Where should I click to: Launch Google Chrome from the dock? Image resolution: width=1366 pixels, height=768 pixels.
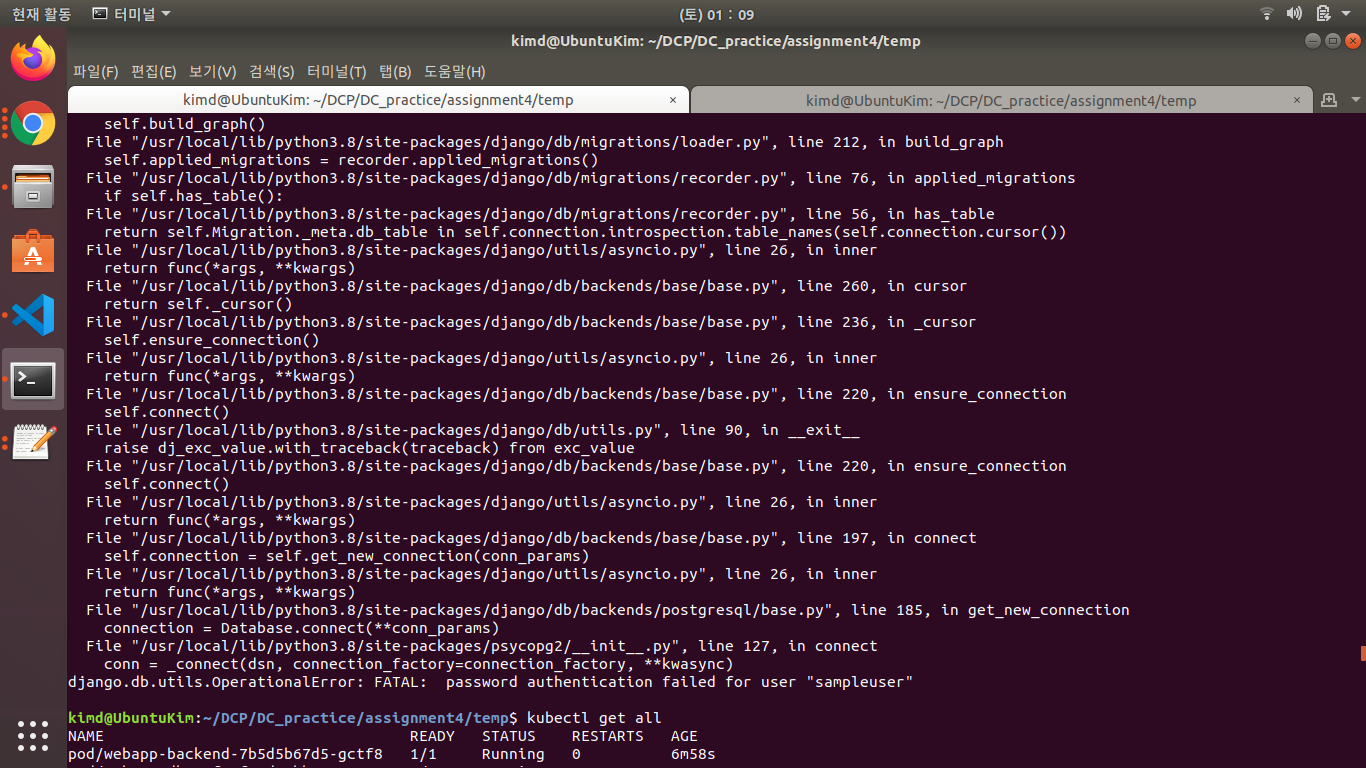point(33,123)
